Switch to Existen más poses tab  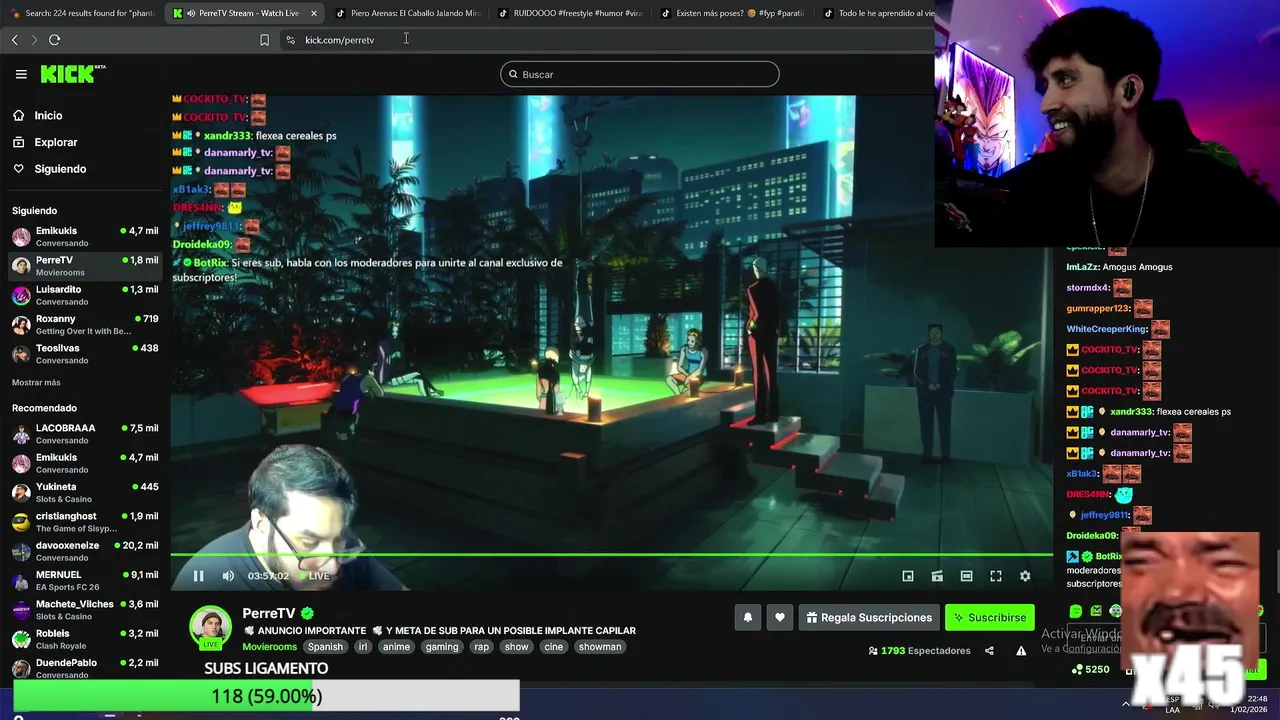(735, 13)
